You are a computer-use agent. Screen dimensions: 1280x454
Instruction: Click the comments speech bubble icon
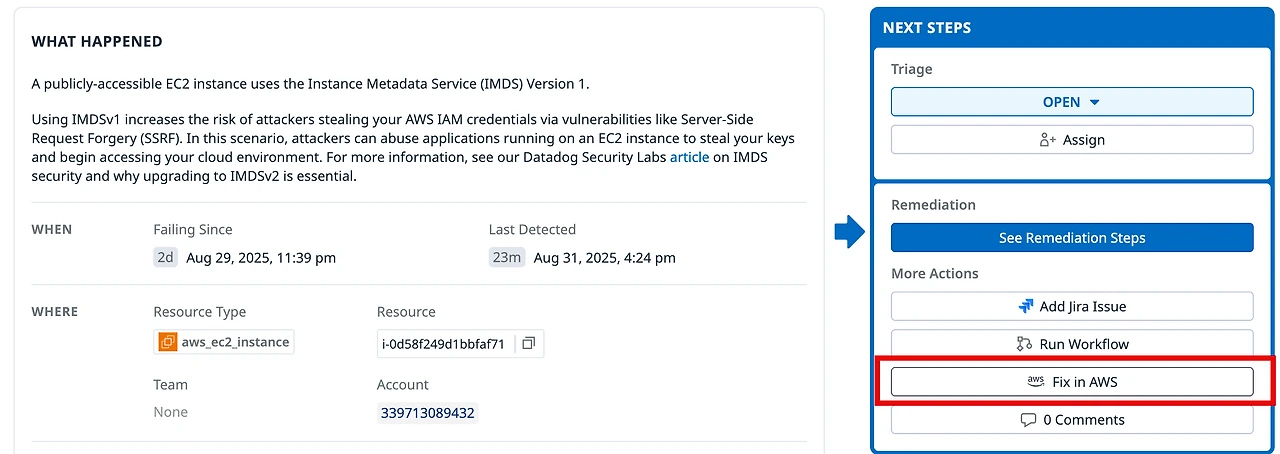[x=1028, y=420]
